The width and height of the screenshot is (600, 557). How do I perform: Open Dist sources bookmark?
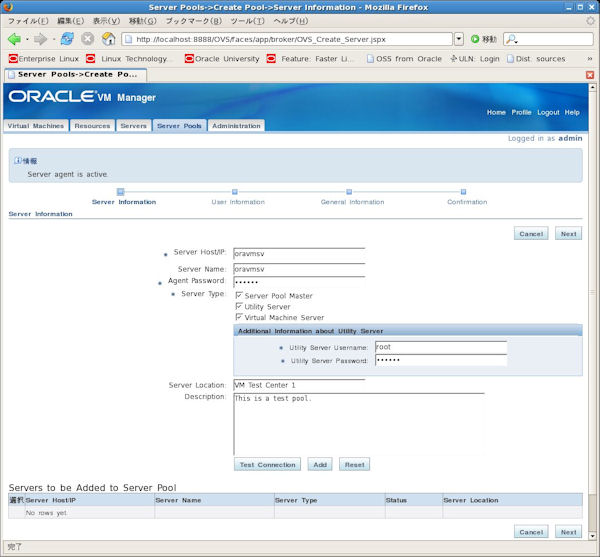(x=536, y=59)
